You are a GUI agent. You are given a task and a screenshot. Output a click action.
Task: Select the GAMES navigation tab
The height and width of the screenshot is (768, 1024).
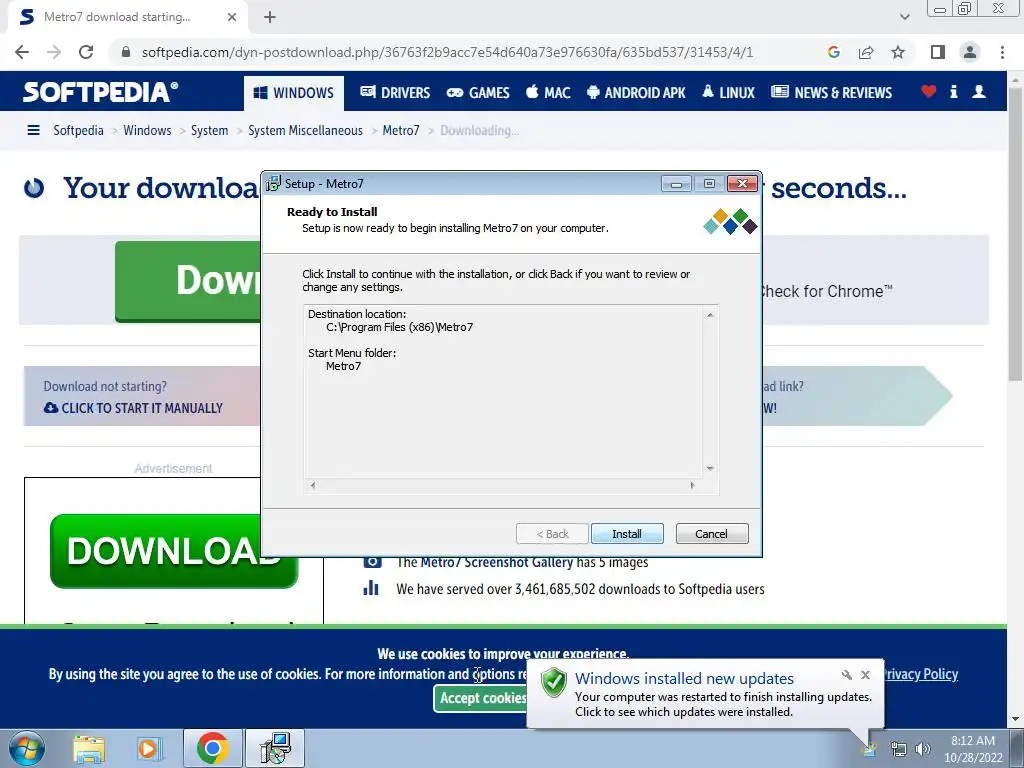[478, 93]
